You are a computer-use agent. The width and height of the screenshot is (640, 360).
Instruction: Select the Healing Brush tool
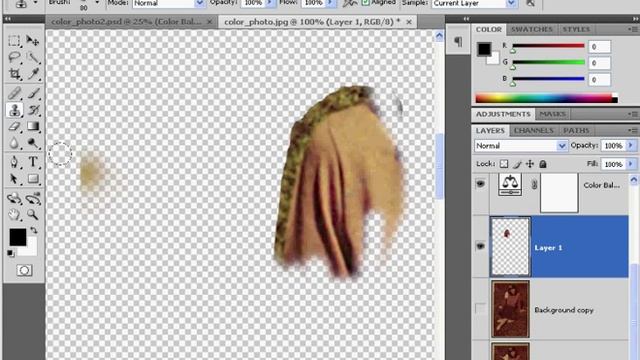pos(14,93)
